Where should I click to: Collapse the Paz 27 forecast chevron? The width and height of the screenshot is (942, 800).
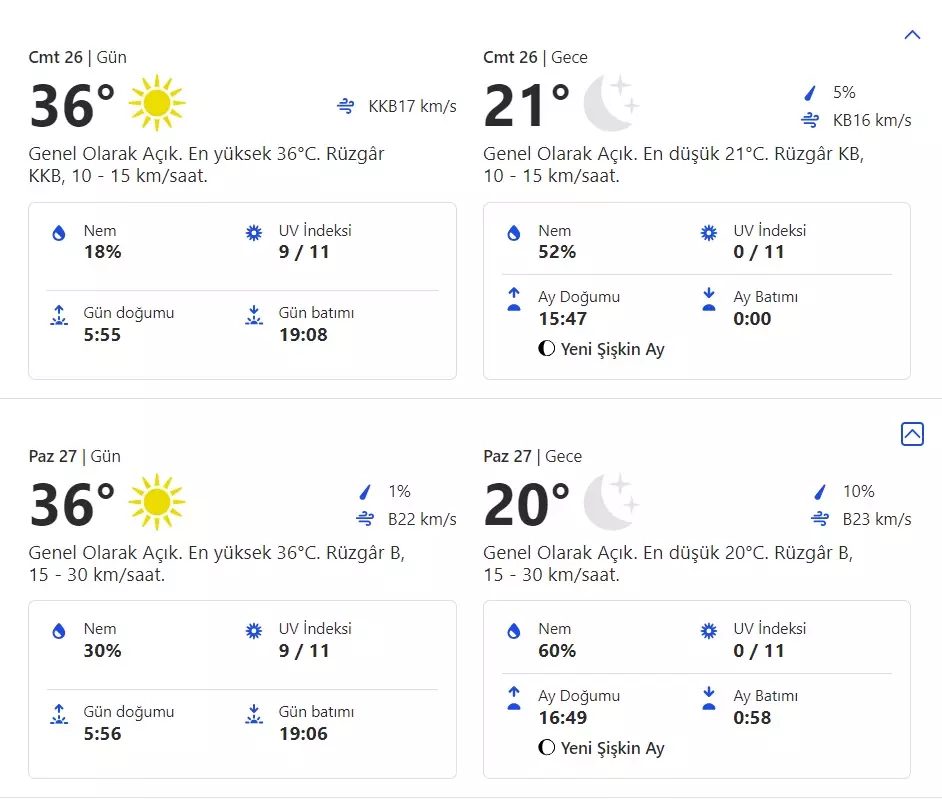(x=911, y=434)
